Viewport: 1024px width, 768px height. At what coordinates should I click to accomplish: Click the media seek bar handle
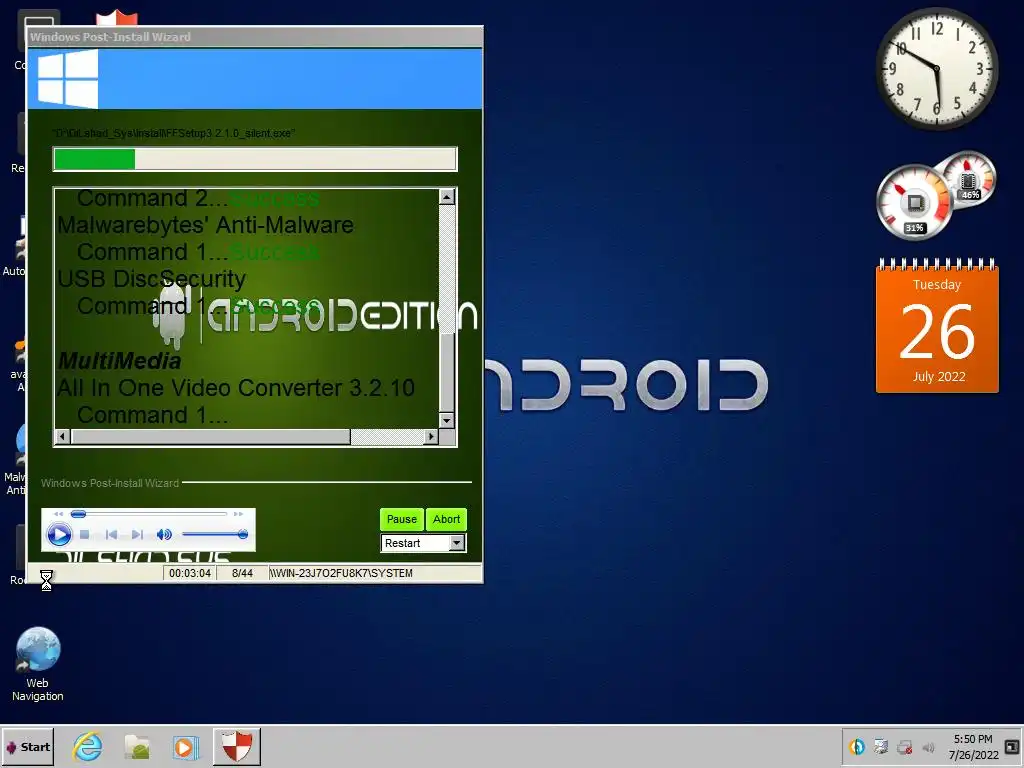(78, 514)
